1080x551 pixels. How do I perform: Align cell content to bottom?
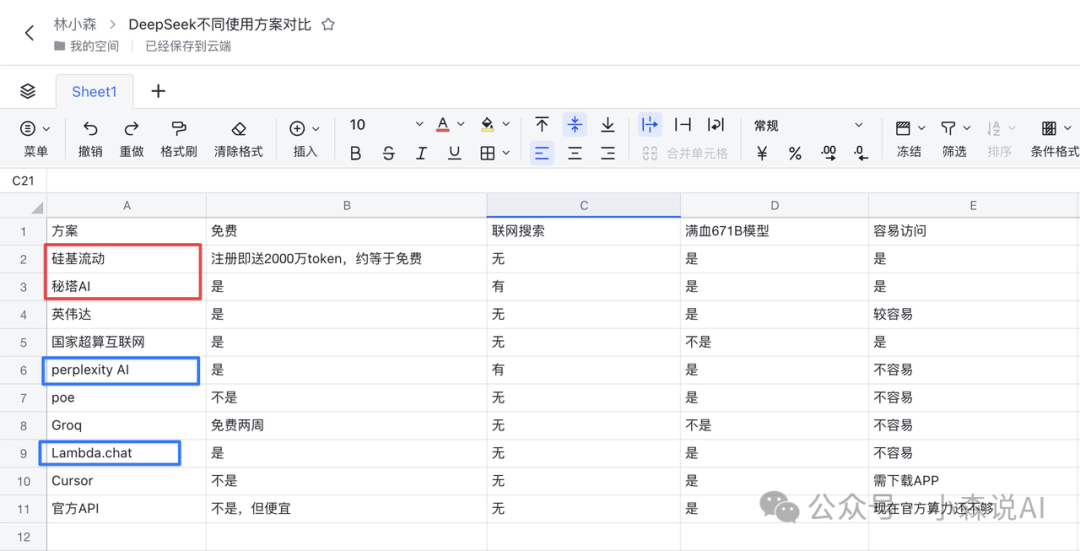pos(608,125)
